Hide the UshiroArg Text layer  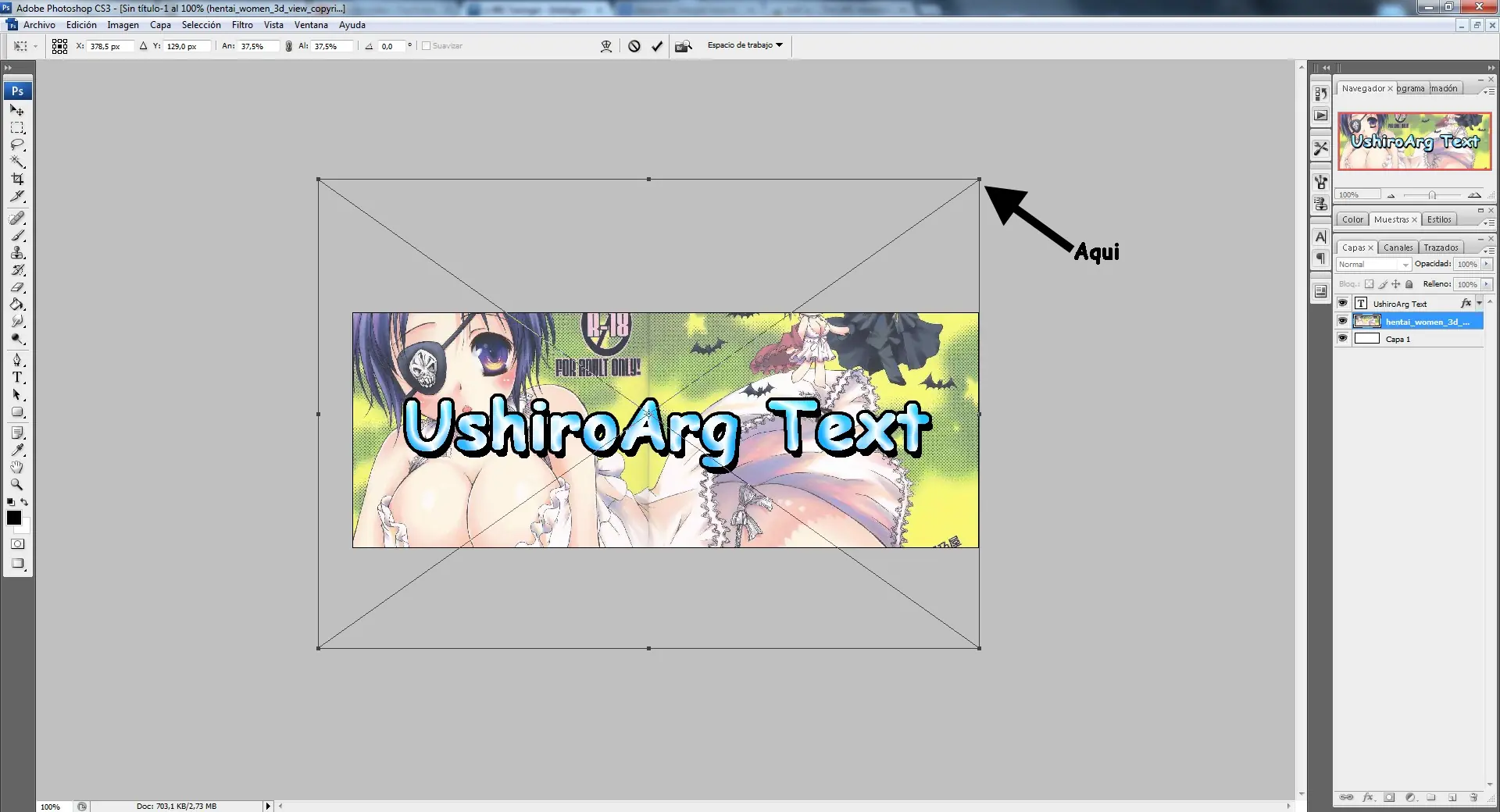(x=1343, y=303)
